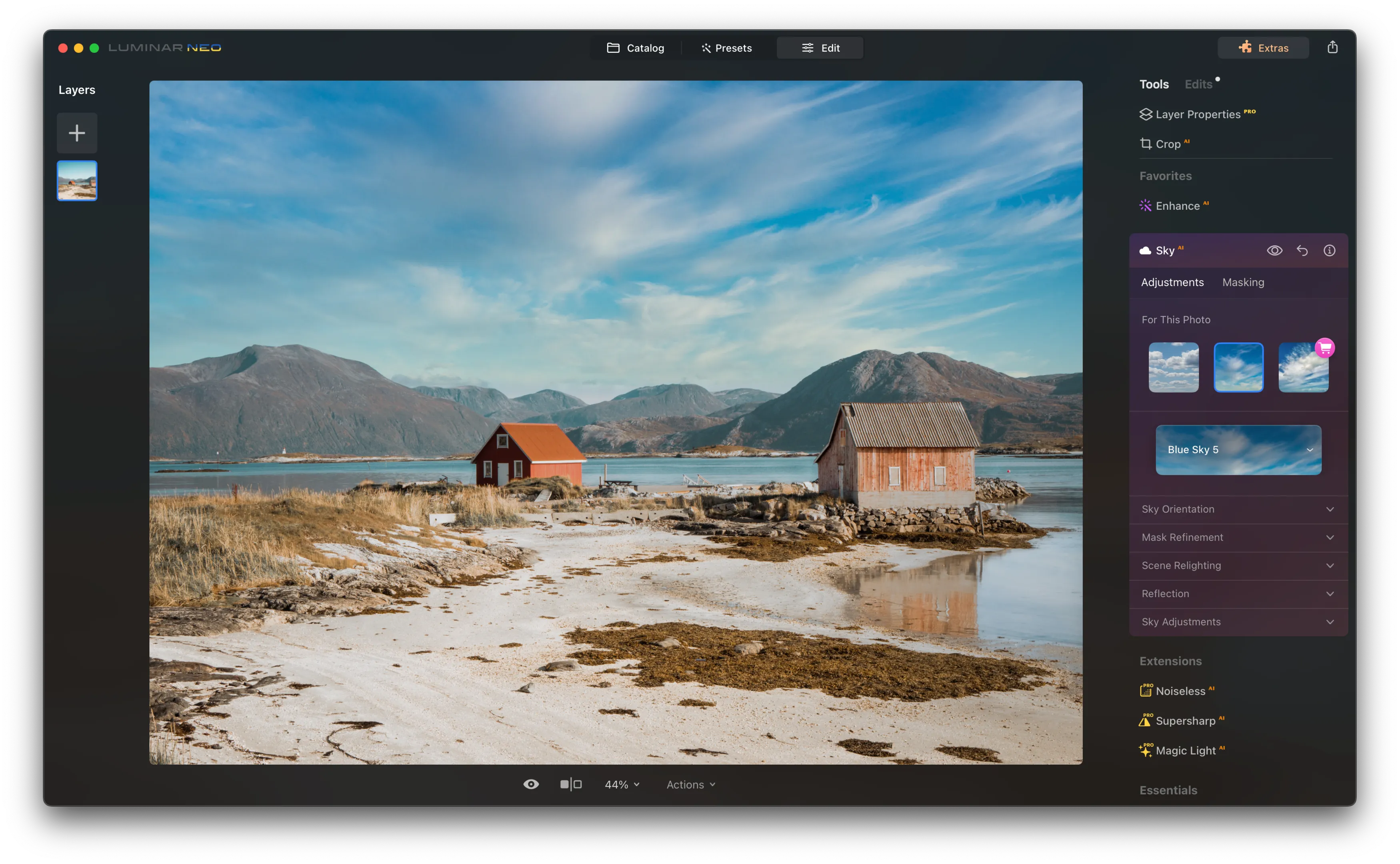The width and height of the screenshot is (1400, 864).
Task: Show Sky tool info icon
Action: pos(1329,250)
